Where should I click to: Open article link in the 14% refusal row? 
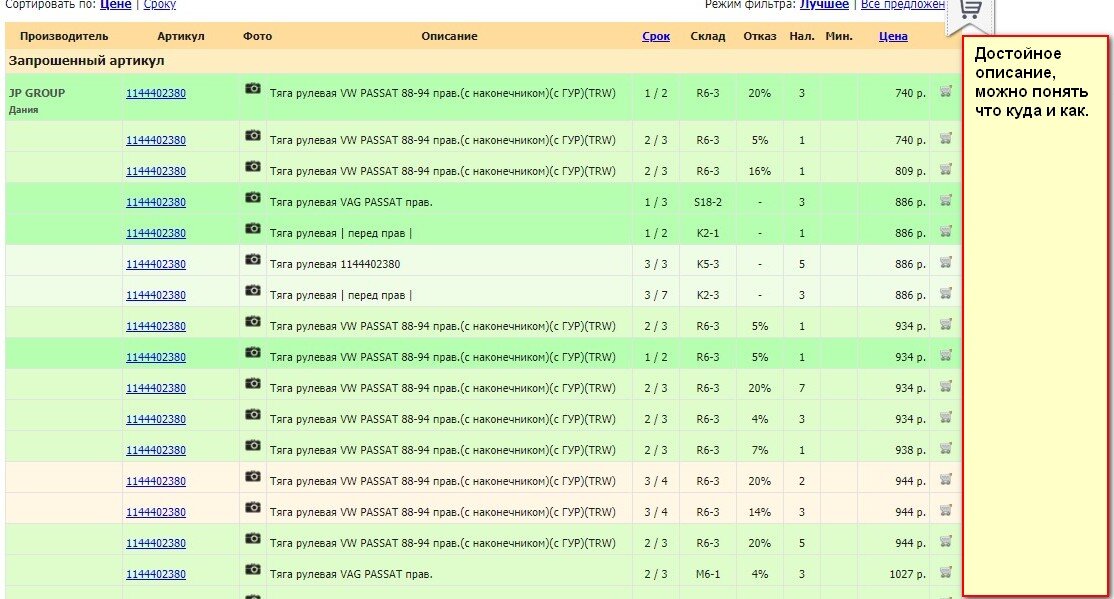click(x=156, y=512)
